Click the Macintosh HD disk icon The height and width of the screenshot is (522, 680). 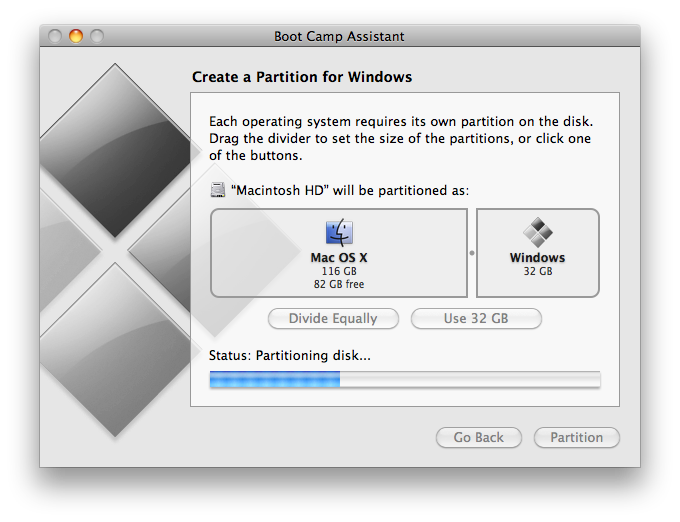click(x=218, y=190)
